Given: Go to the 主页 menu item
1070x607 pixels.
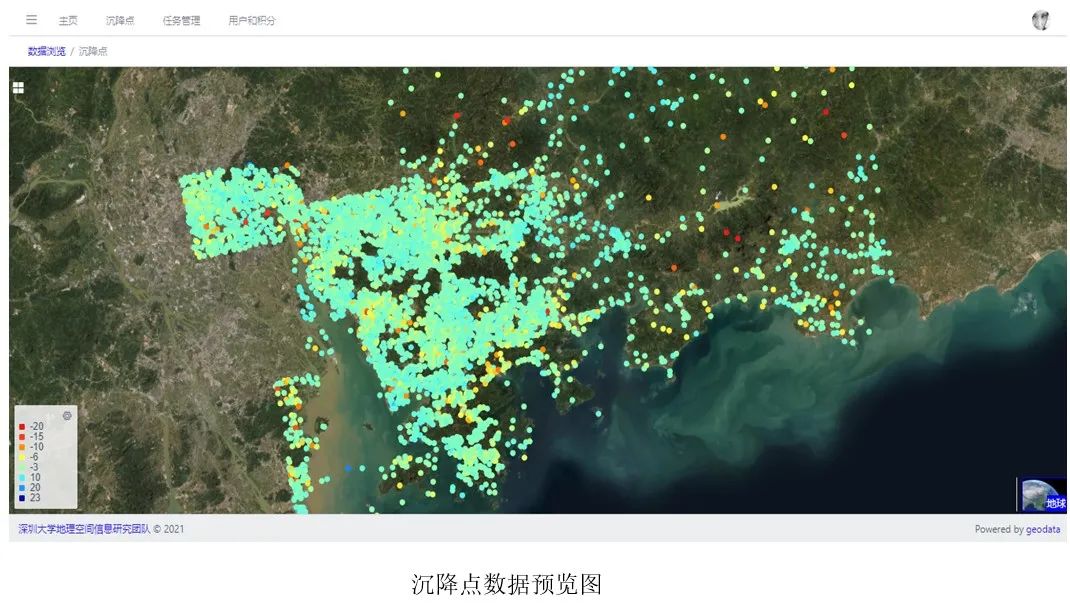Looking at the screenshot, I should coord(68,21).
